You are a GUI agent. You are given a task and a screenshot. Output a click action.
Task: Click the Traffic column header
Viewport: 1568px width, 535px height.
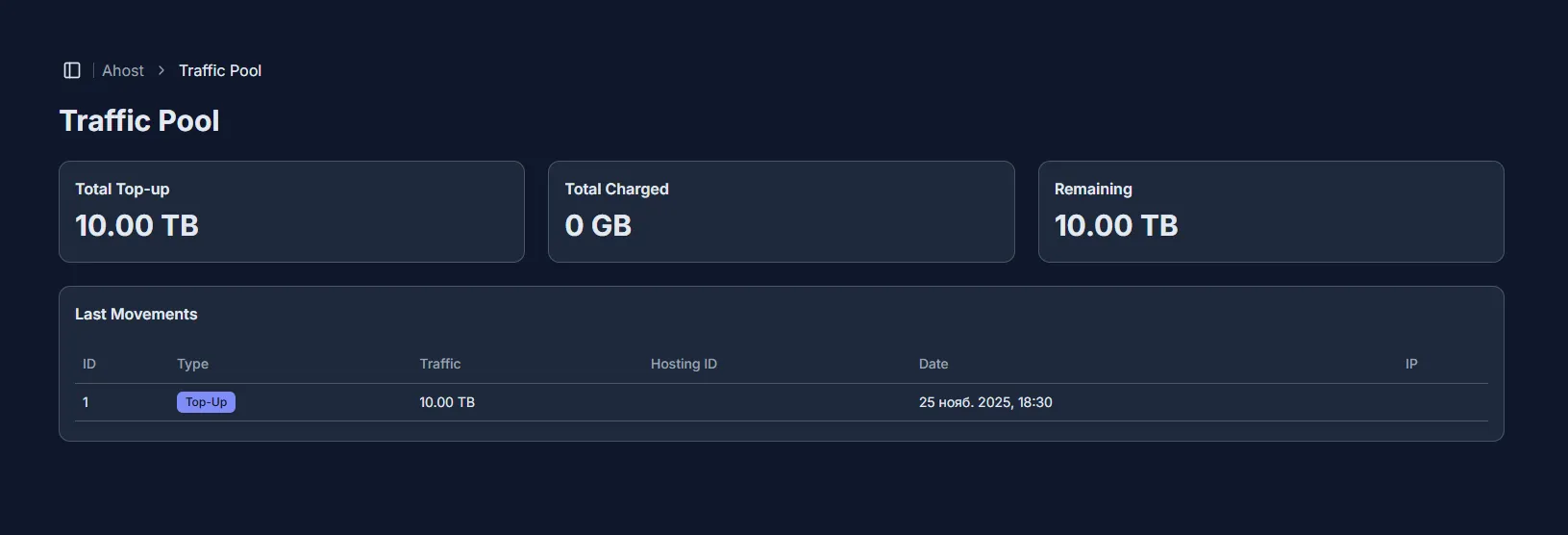click(x=439, y=364)
